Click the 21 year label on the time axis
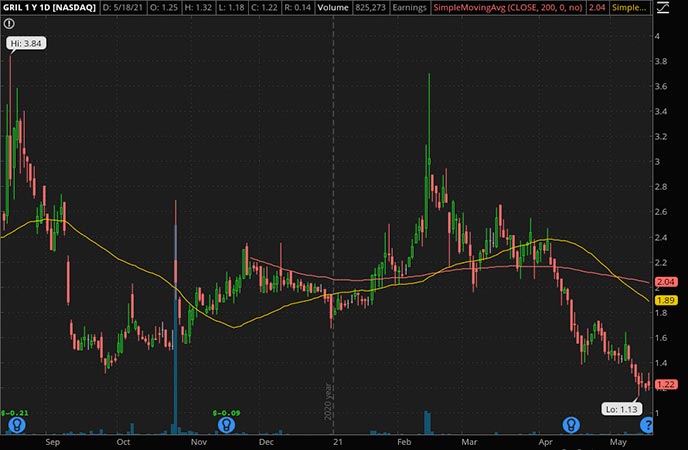This screenshot has width=688, height=450. (337, 442)
